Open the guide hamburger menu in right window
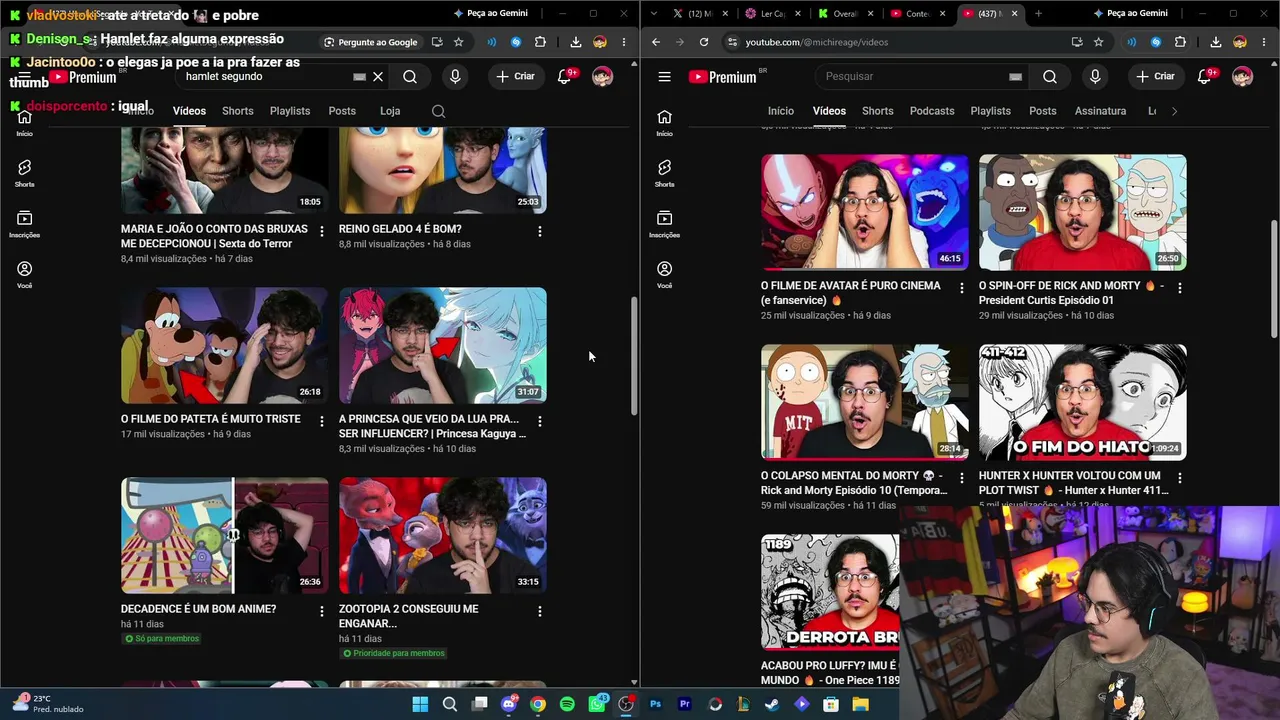The image size is (1280, 720). pyautogui.click(x=664, y=77)
